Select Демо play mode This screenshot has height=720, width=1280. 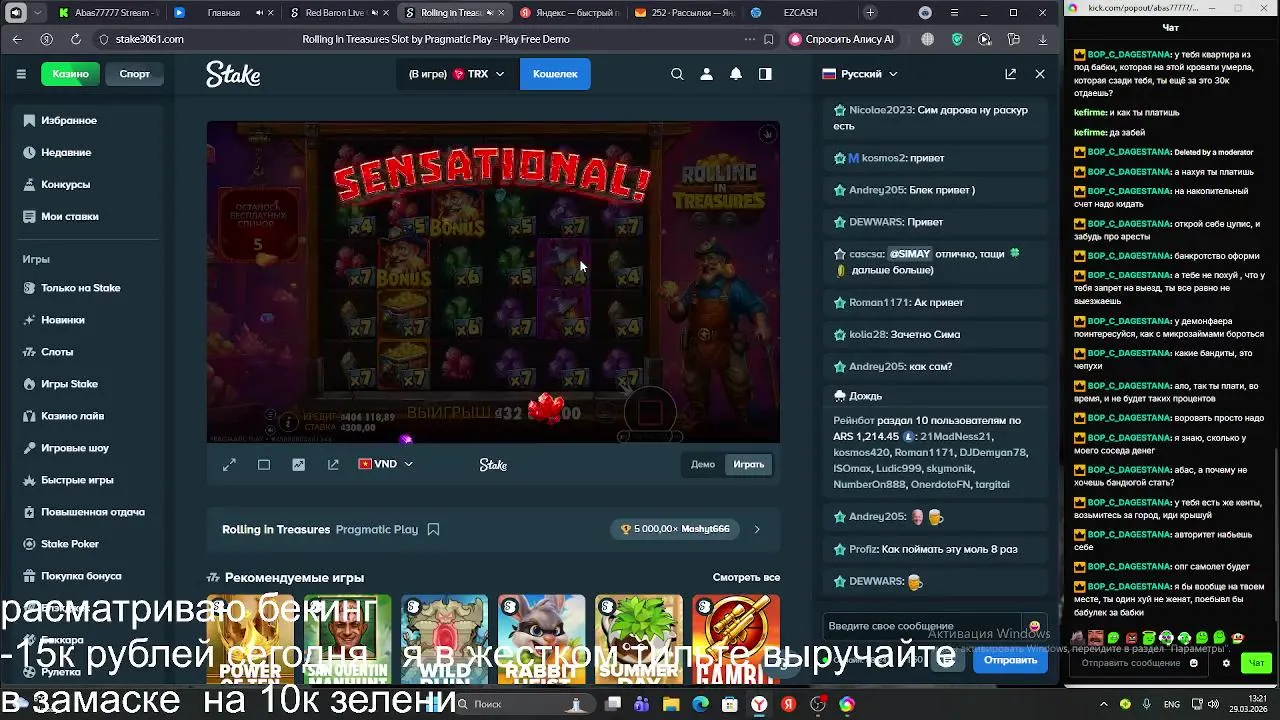tap(703, 464)
